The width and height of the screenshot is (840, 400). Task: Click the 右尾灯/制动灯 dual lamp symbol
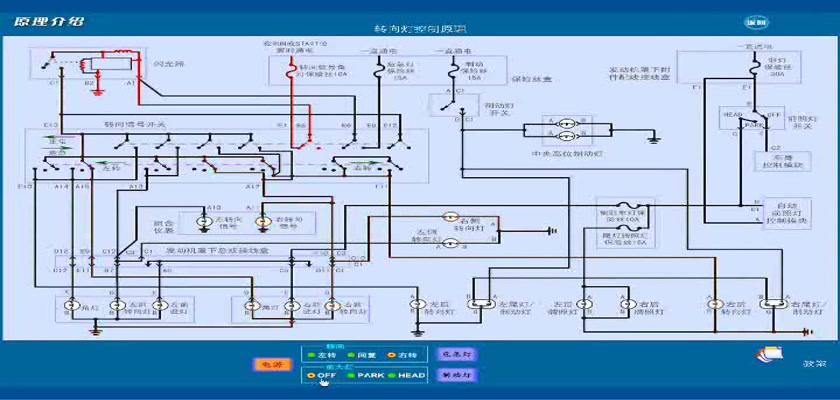click(773, 304)
